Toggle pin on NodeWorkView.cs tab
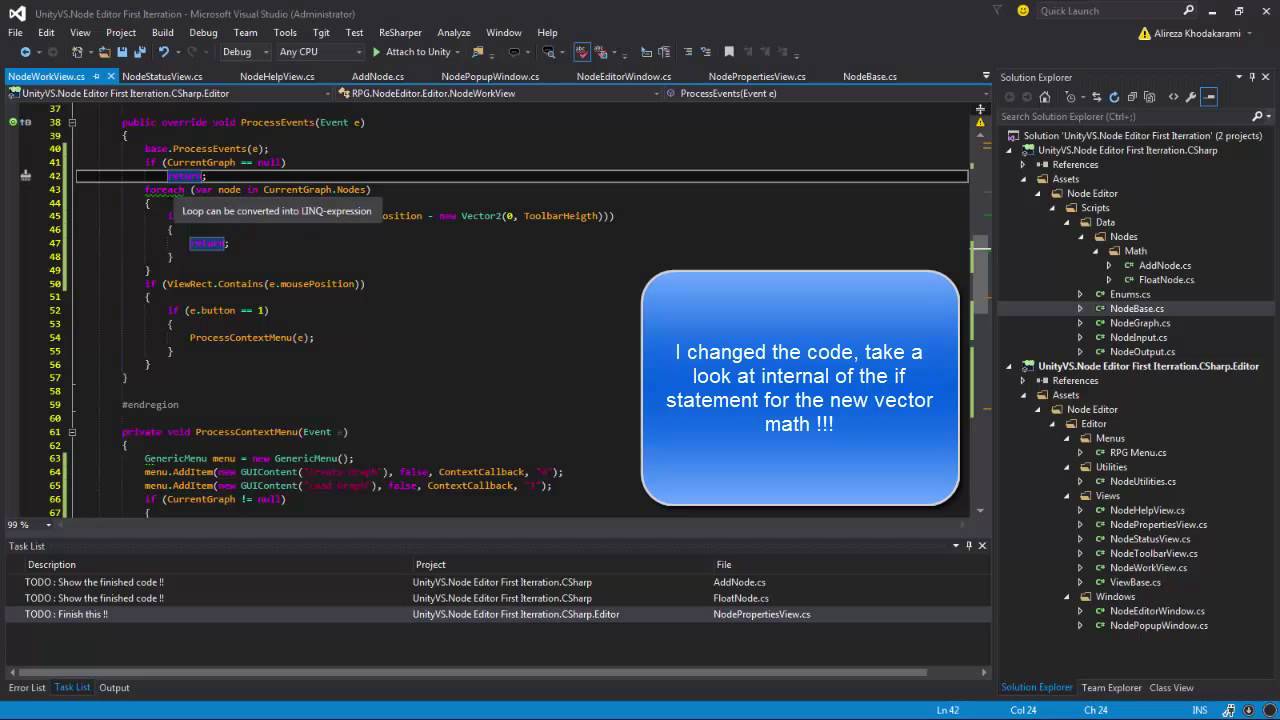This screenshot has height=720, width=1280. 96,76
